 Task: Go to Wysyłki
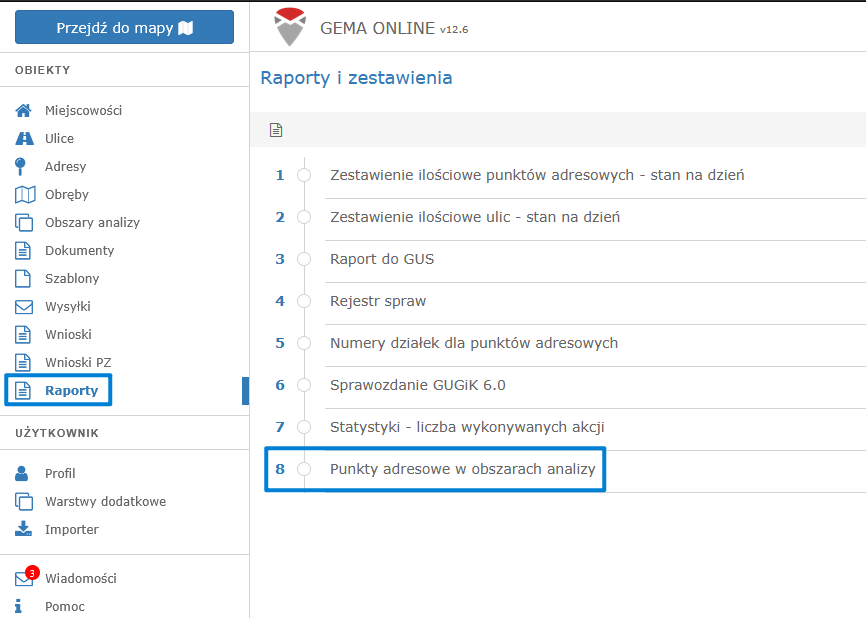(67, 307)
